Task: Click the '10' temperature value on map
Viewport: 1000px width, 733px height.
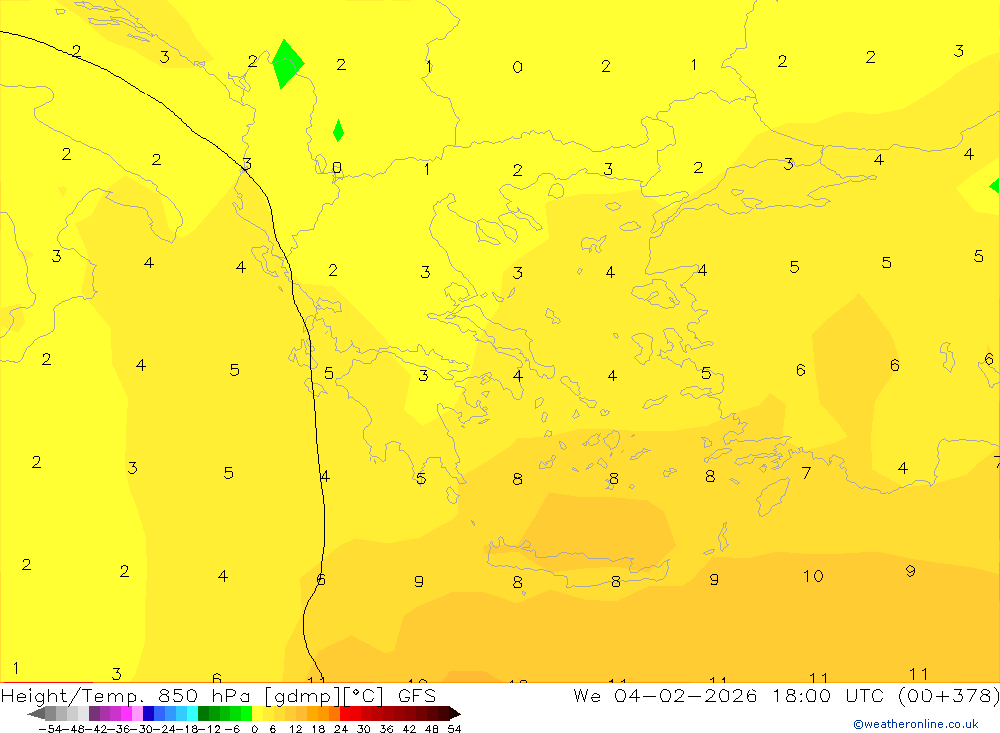Action: 813,576
